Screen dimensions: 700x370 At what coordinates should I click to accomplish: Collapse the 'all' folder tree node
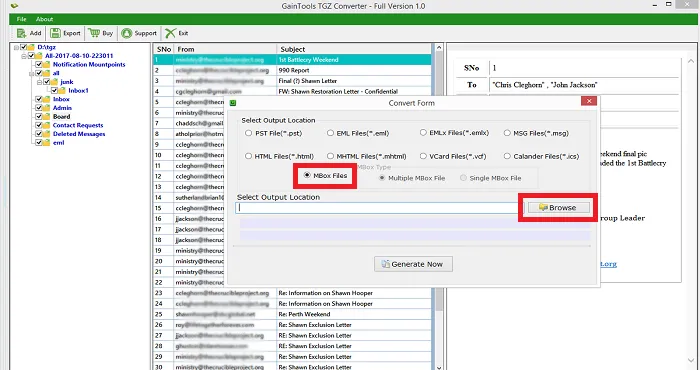coord(32,73)
